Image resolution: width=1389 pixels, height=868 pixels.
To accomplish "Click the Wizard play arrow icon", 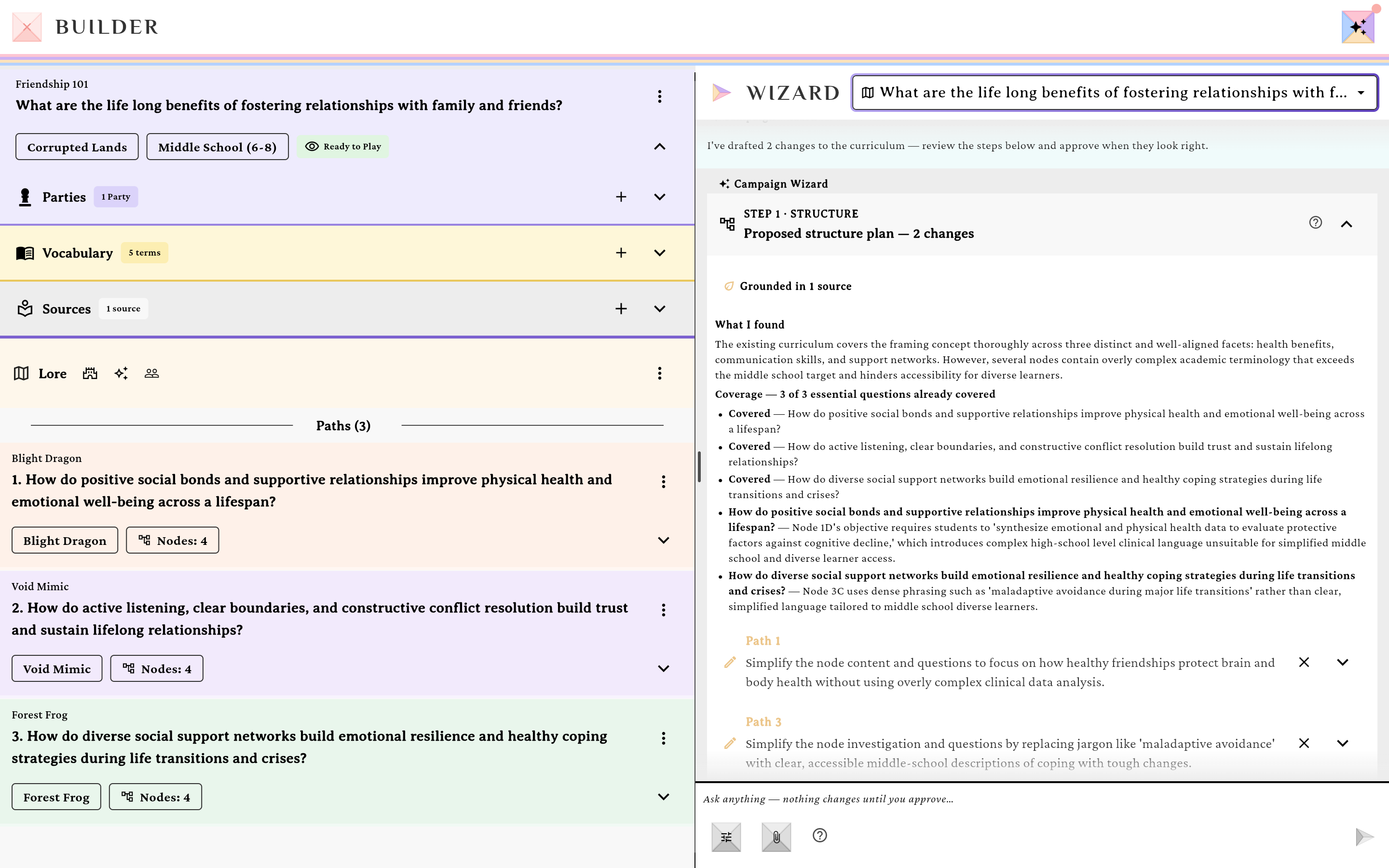I will tap(721, 93).
